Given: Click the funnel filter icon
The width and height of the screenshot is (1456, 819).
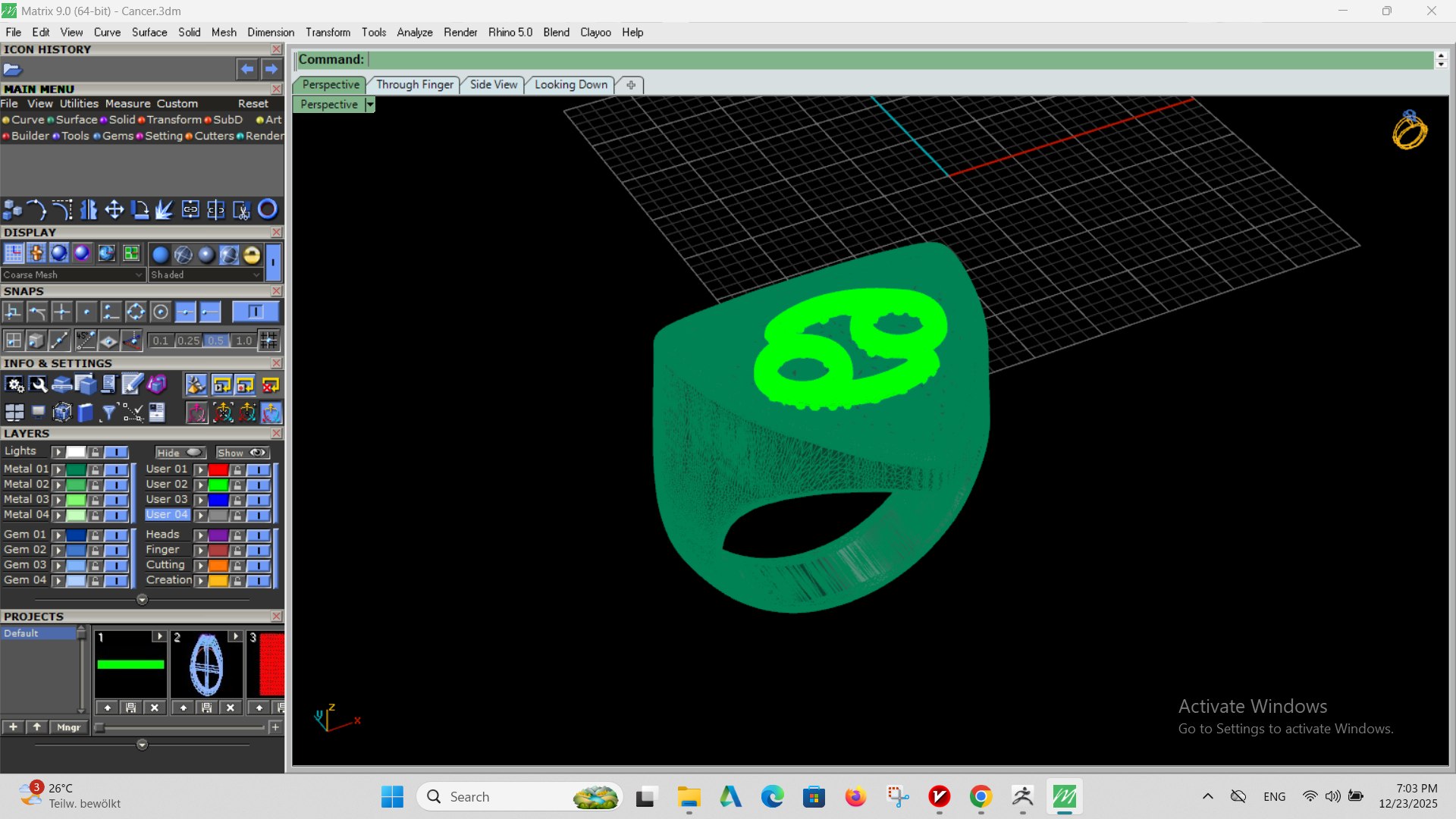Looking at the screenshot, I should (108, 412).
